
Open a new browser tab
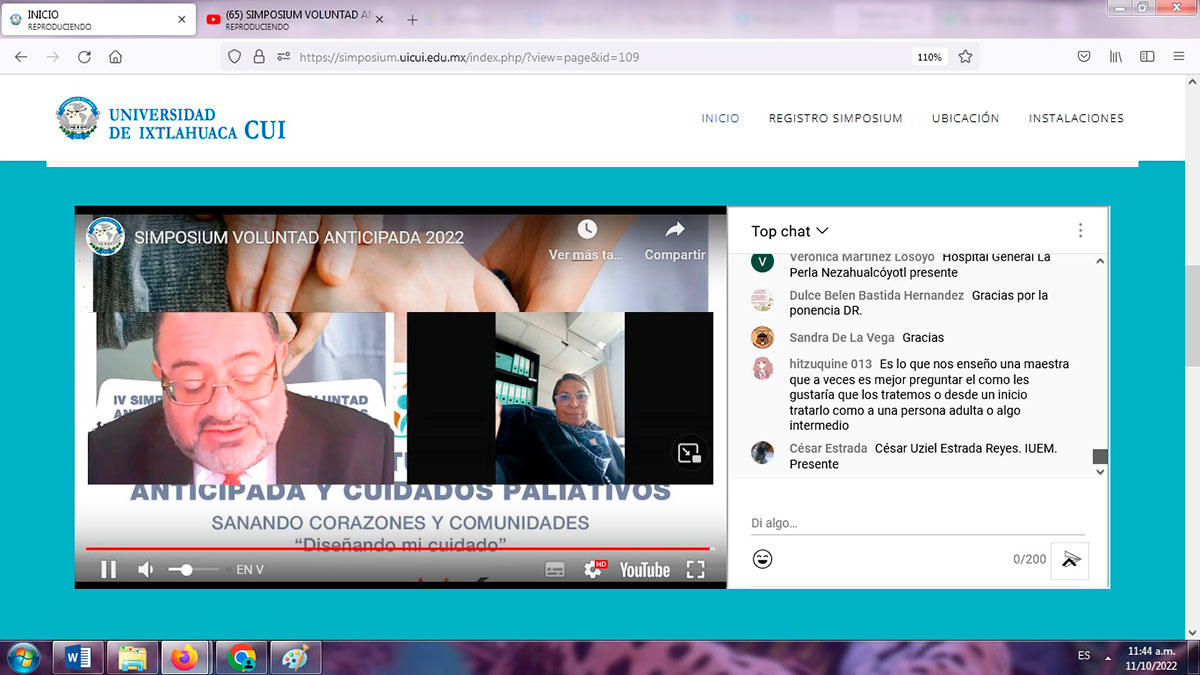click(x=412, y=20)
